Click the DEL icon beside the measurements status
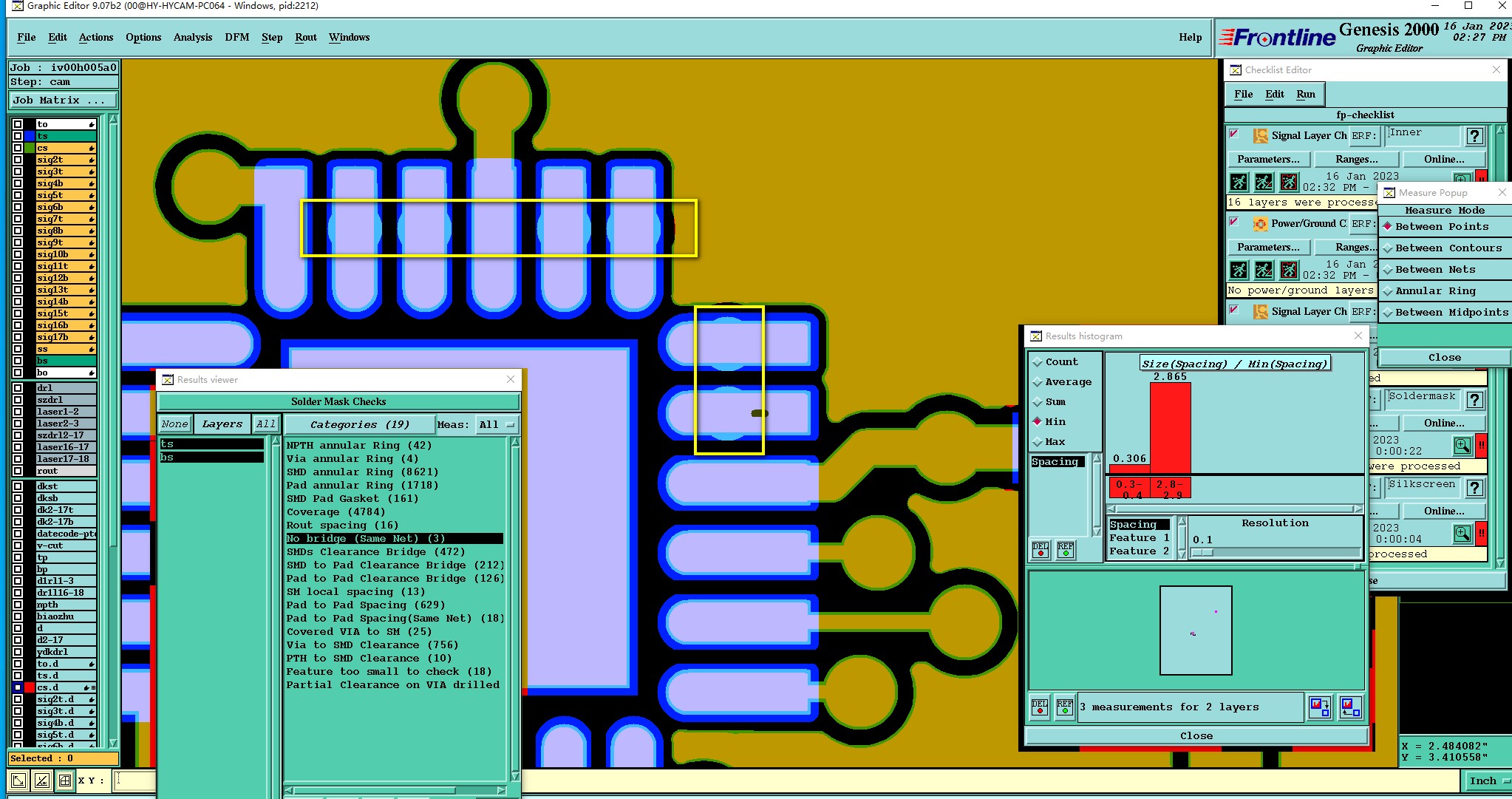Screen dimensions: 1512x799 (1040, 707)
